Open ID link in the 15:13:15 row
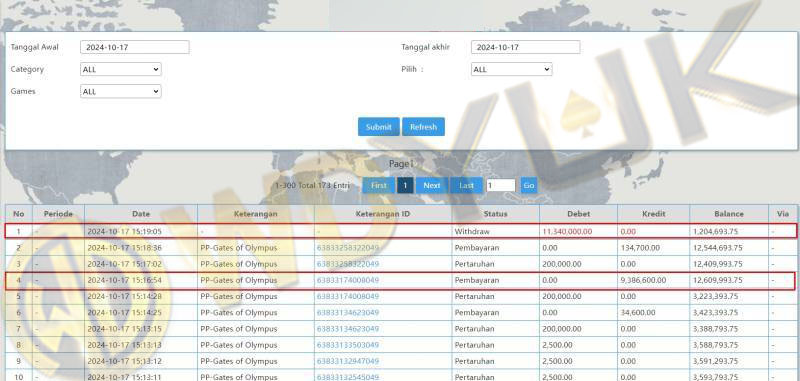 click(x=348, y=329)
